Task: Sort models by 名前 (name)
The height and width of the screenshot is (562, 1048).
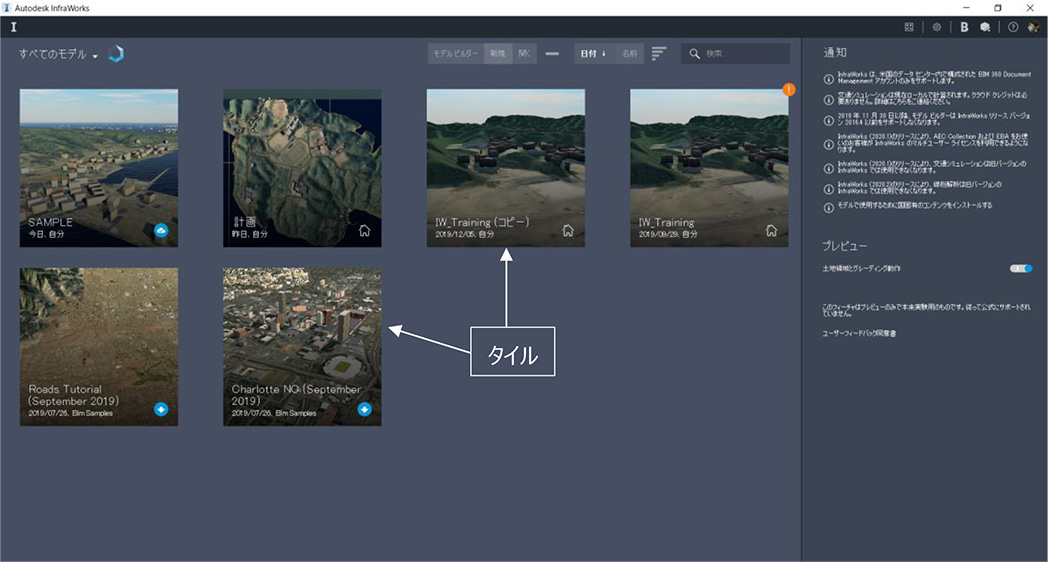Action: [628, 53]
